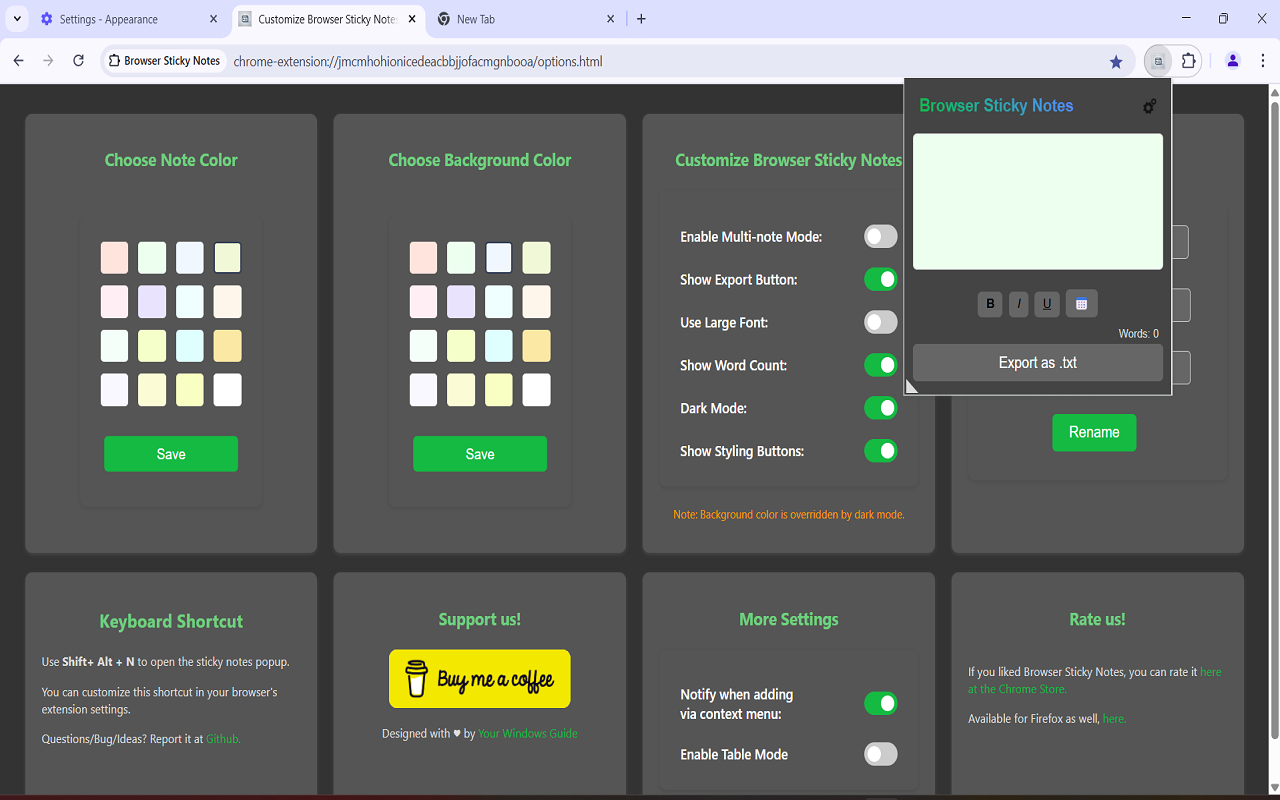Open the Chrome profile icon

(x=1232, y=61)
